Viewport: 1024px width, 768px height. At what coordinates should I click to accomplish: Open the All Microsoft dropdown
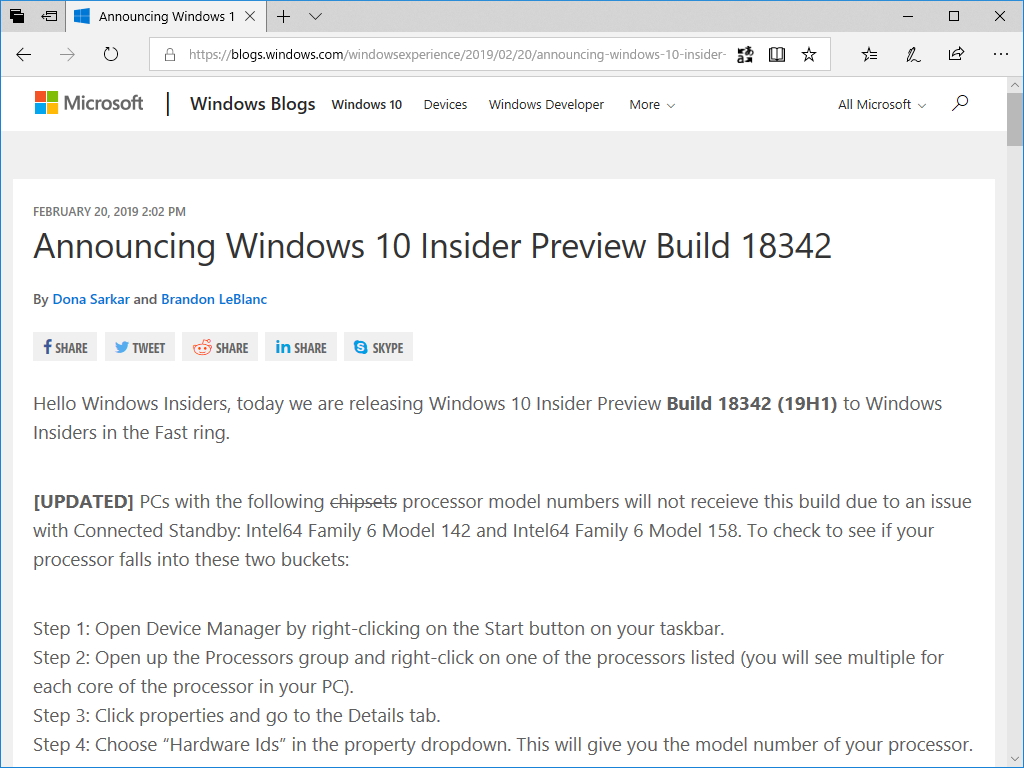point(880,104)
